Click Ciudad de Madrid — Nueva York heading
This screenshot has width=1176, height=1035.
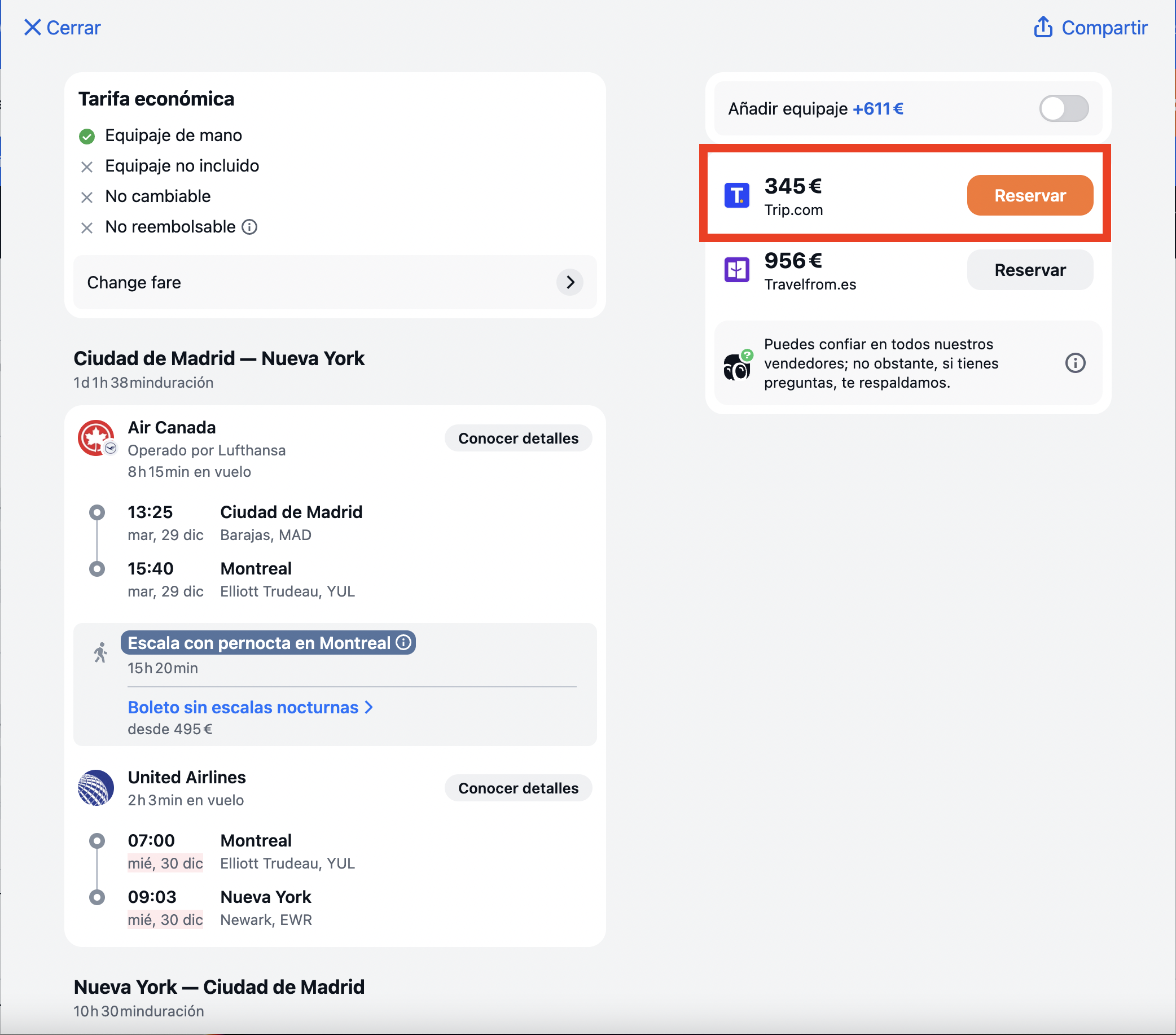click(x=218, y=358)
